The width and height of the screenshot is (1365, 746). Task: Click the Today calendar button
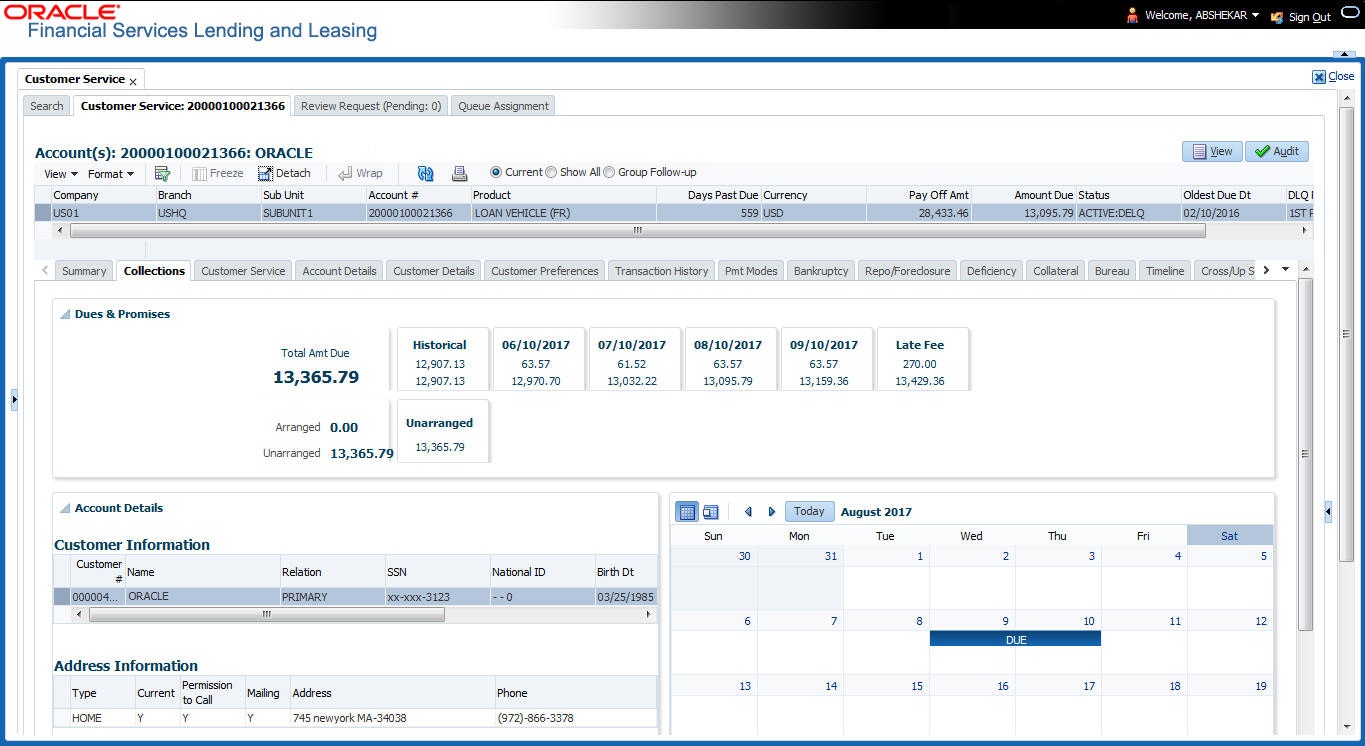click(809, 511)
